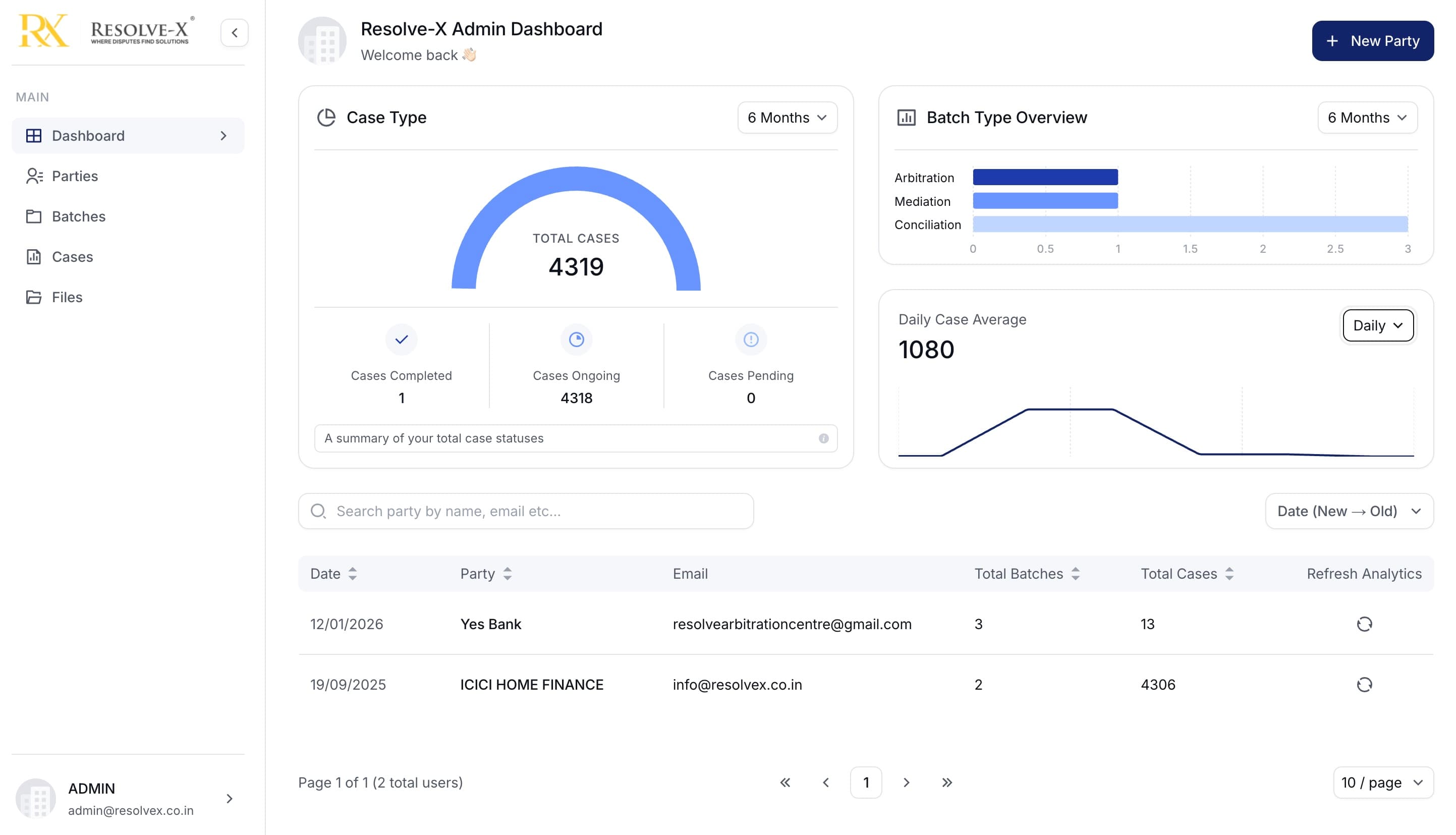Focus the party search field

526,511
